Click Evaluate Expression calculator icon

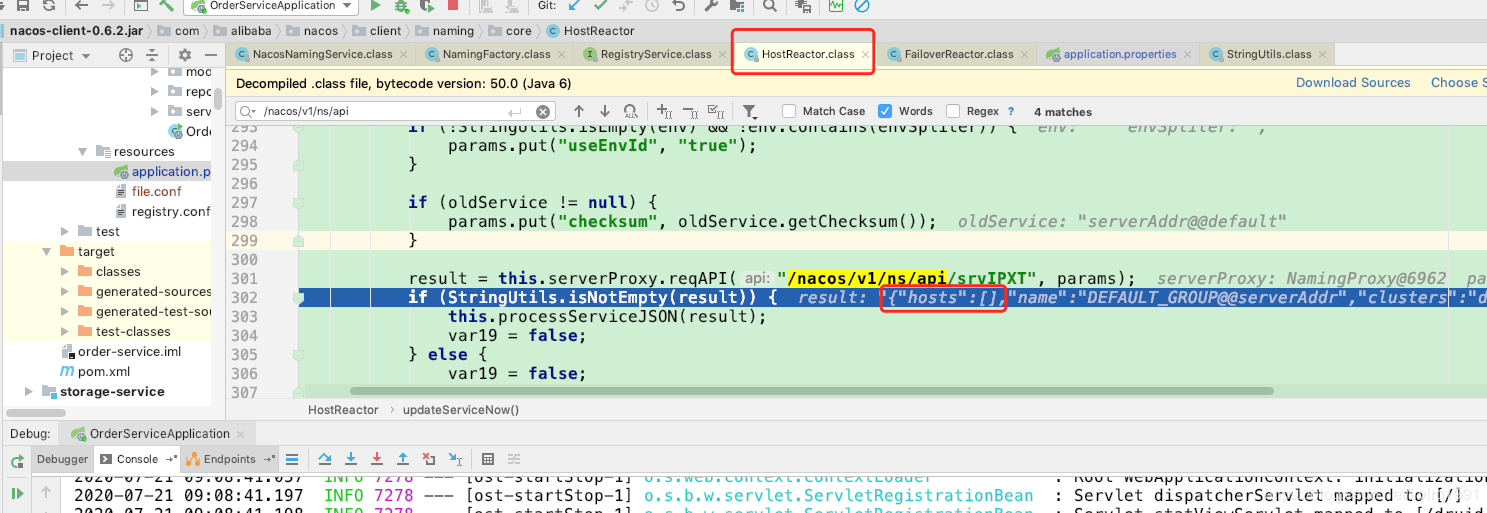487,459
